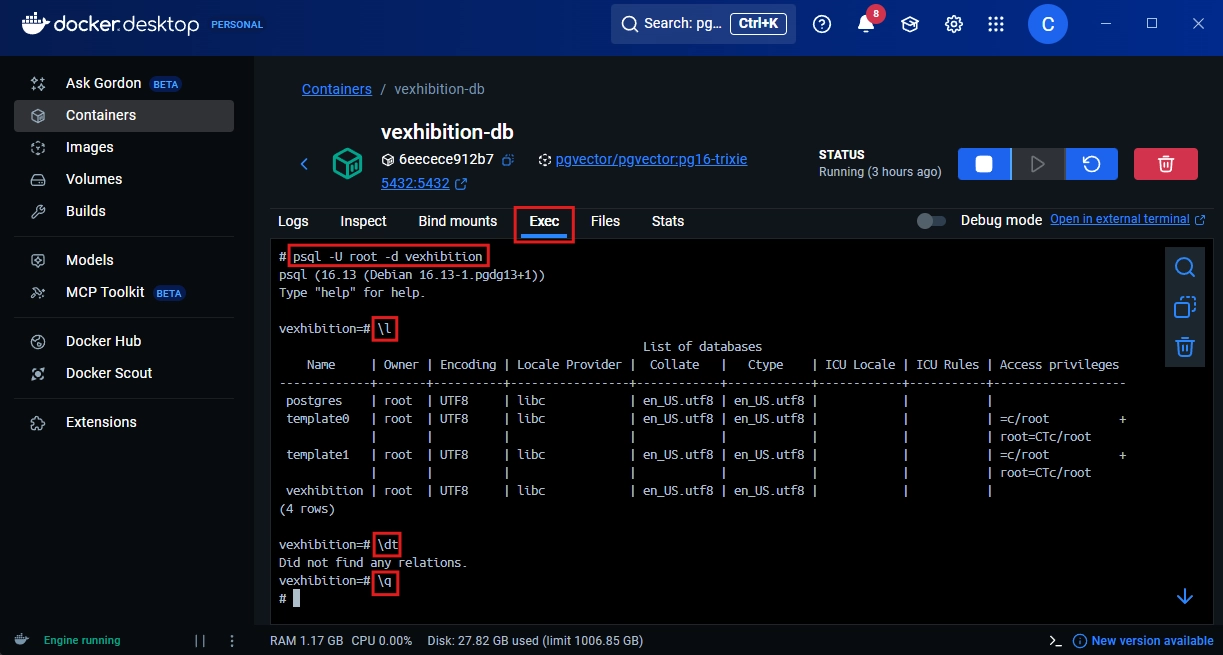The height and width of the screenshot is (655, 1223).
Task: Open MCP Toolkit section
Action: click(x=124, y=292)
